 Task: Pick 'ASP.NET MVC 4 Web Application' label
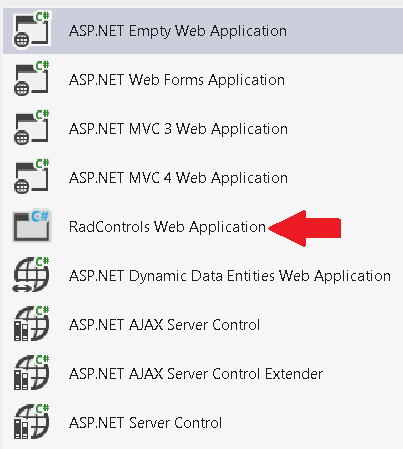(178, 178)
